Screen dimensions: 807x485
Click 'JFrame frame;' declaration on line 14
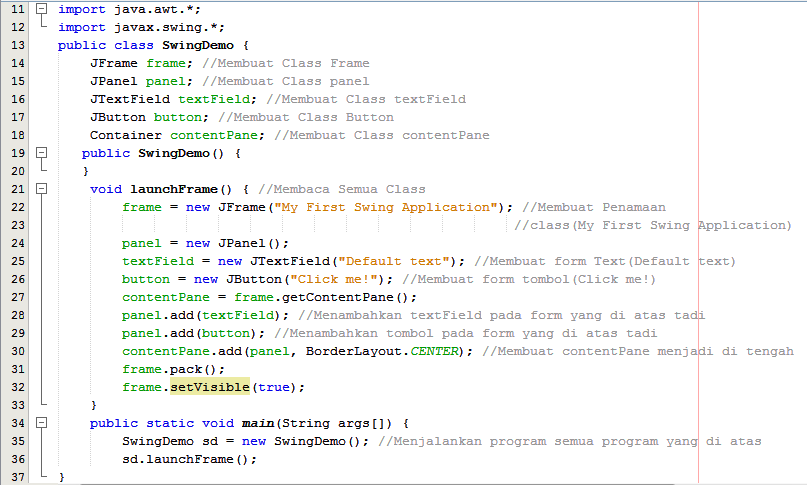point(142,63)
